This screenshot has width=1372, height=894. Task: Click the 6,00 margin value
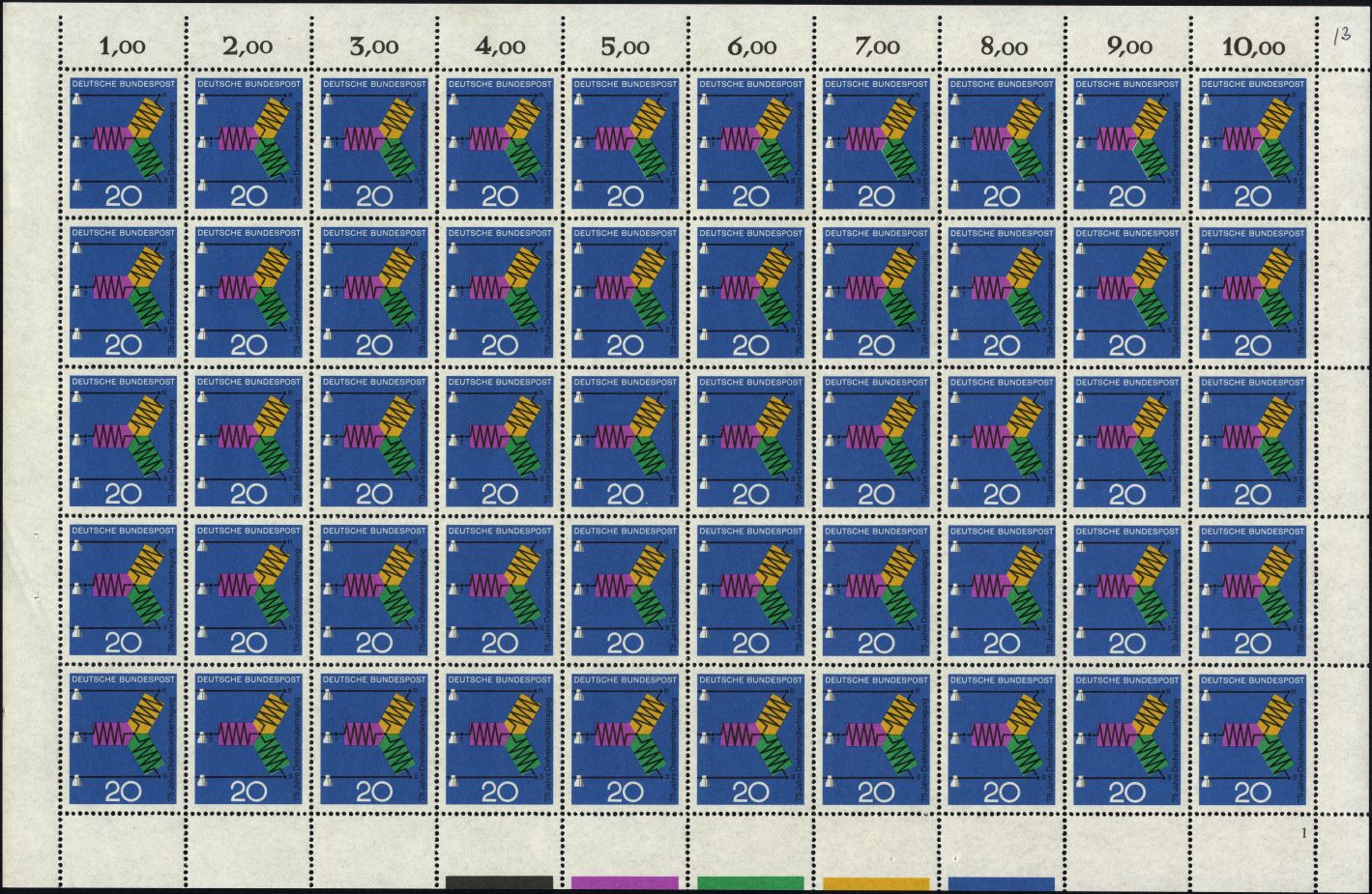click(750, 45)
